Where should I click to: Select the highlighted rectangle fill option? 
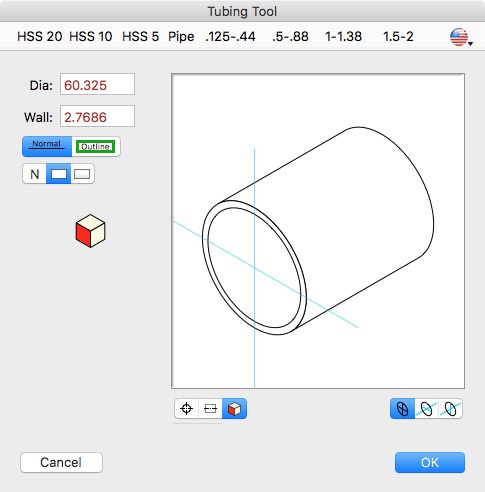click(x=58, y=174)
